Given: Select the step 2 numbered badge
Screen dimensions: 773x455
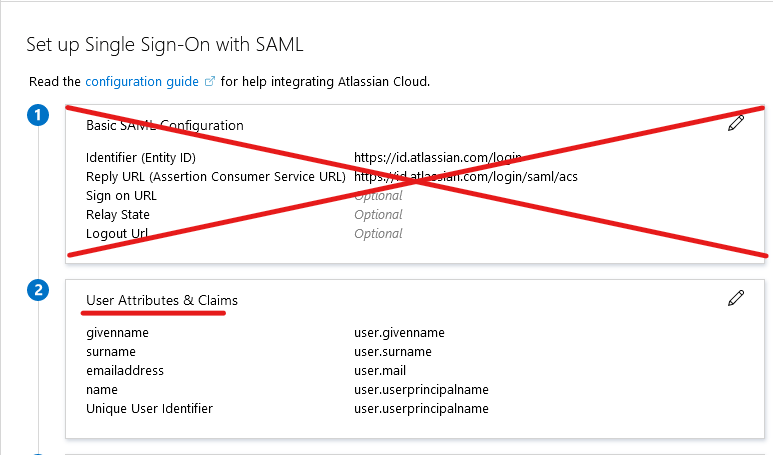Looking at the screenshot, I should 38,291.
